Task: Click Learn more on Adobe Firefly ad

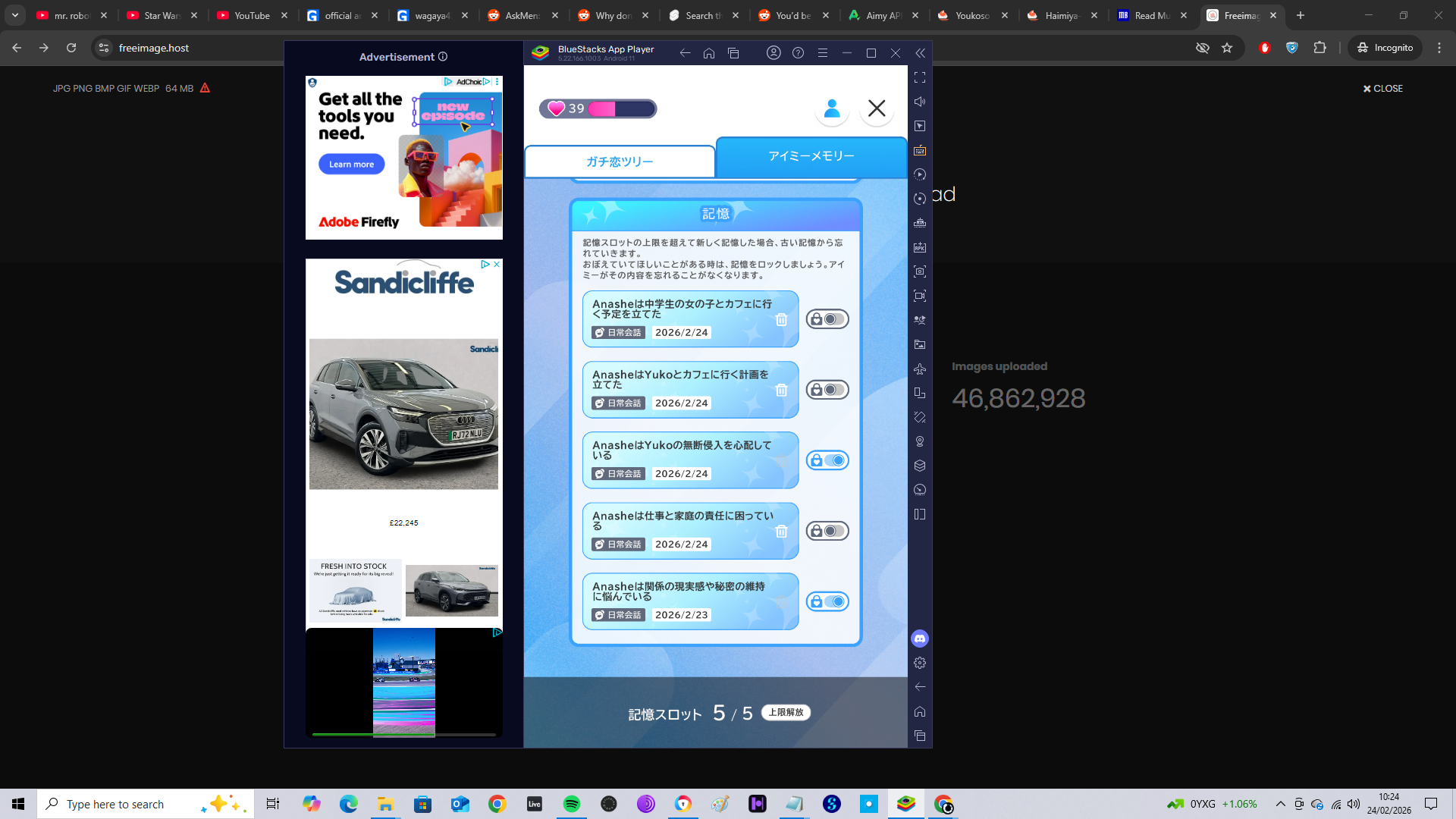Action: 351,165
